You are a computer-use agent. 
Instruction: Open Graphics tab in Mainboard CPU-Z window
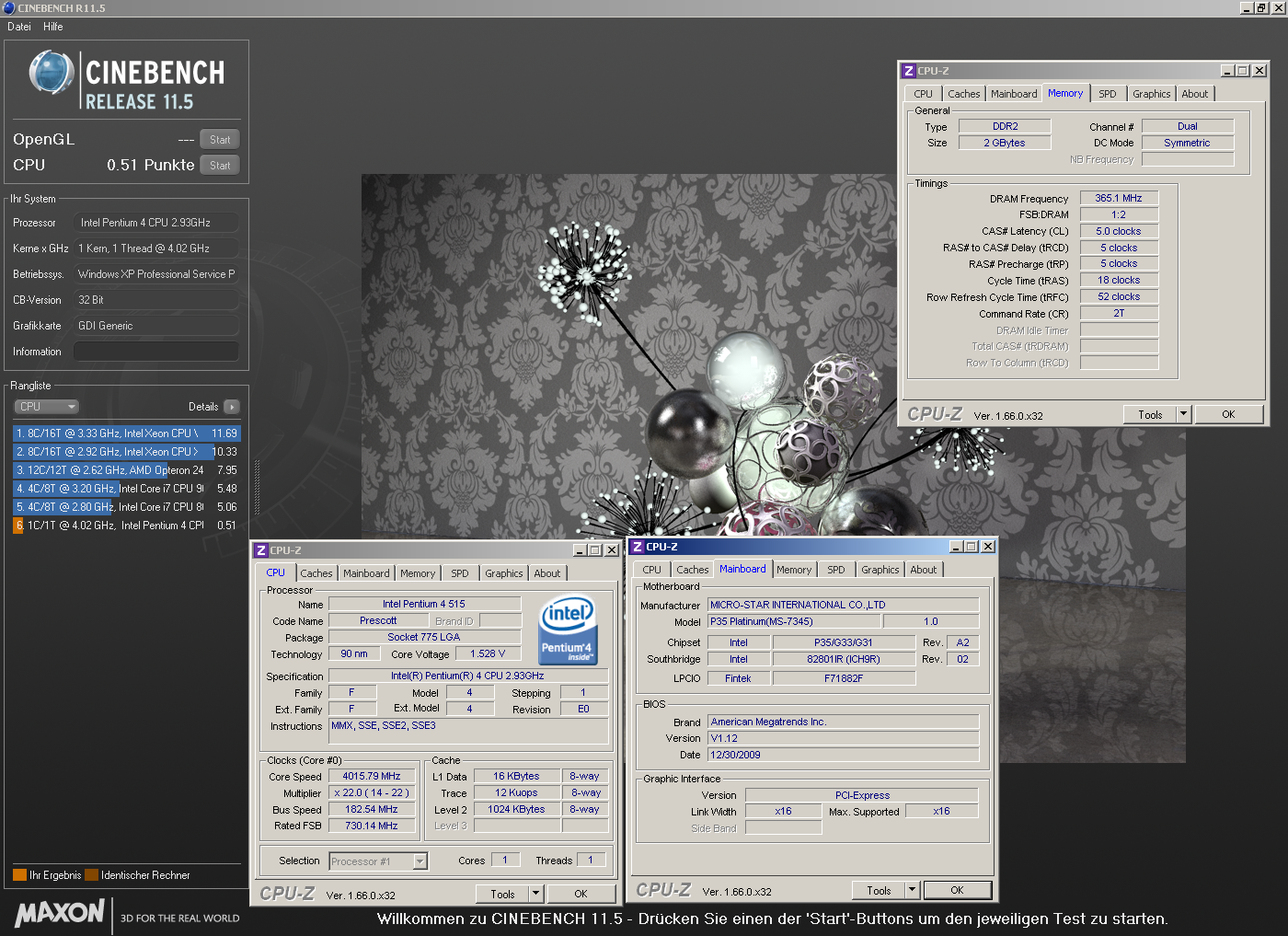pyautogui.click(x=880, y=570)
